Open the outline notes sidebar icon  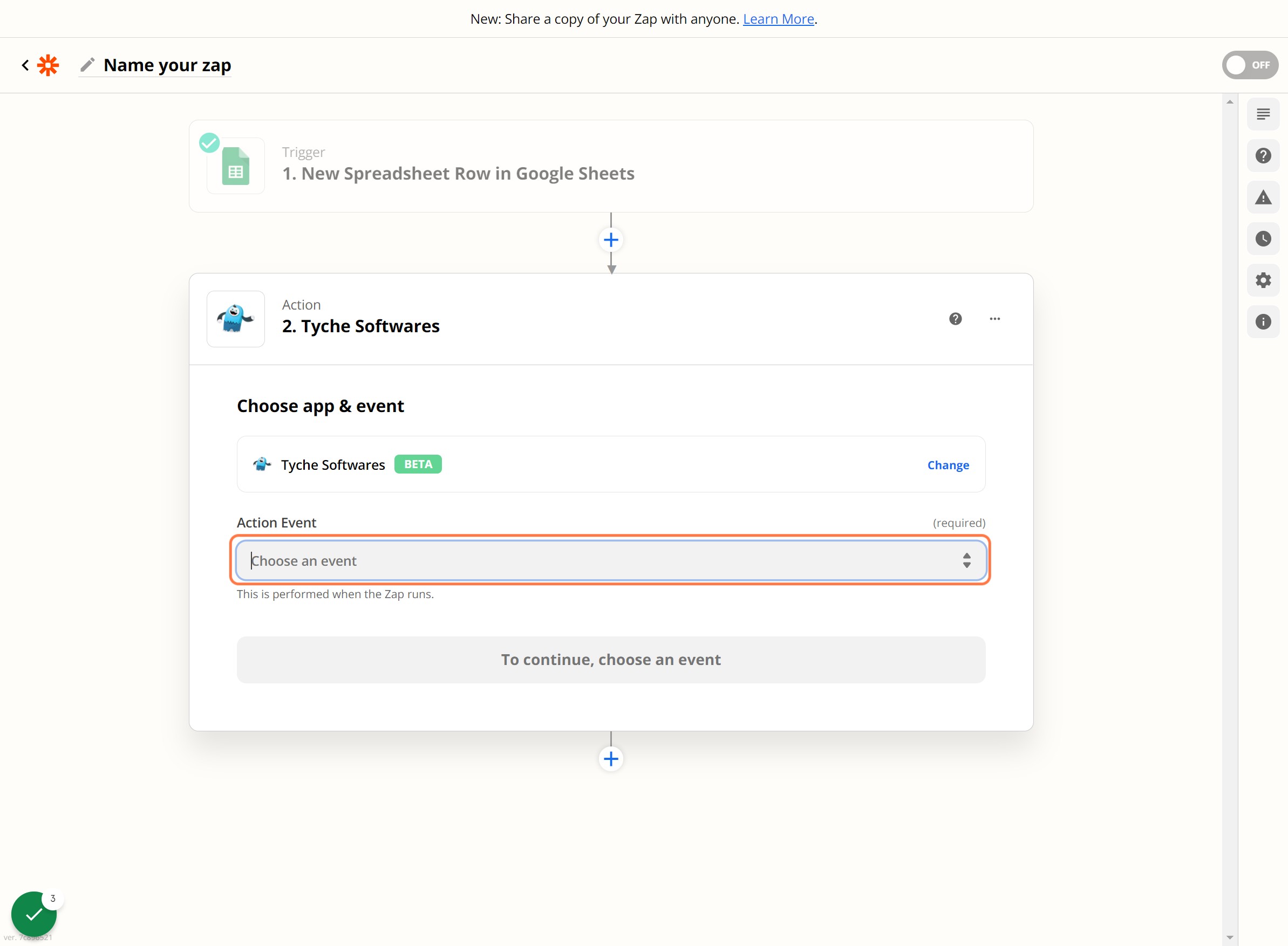point(1263,114)
